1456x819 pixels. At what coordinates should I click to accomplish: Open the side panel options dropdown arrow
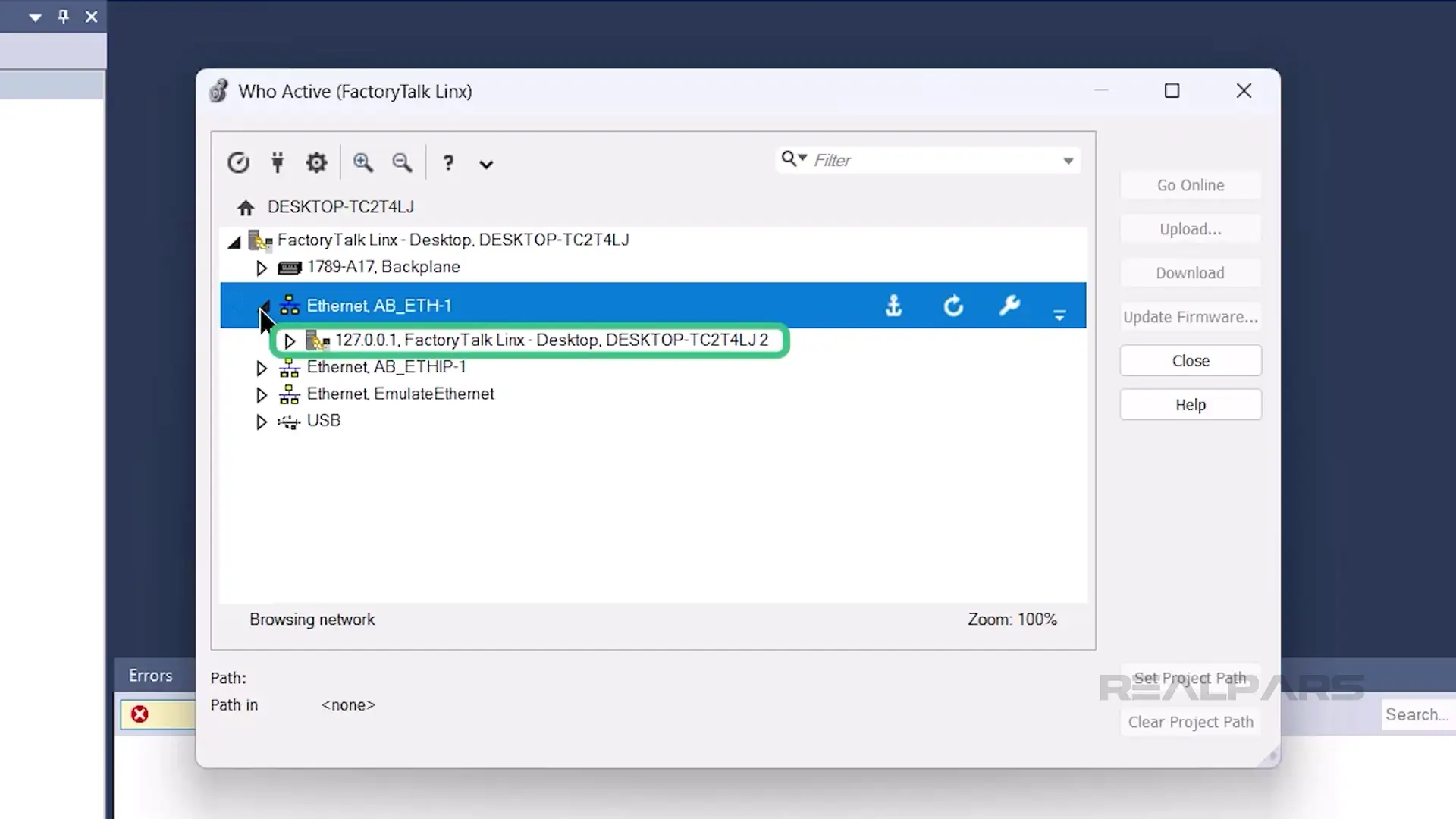(35, 17)
